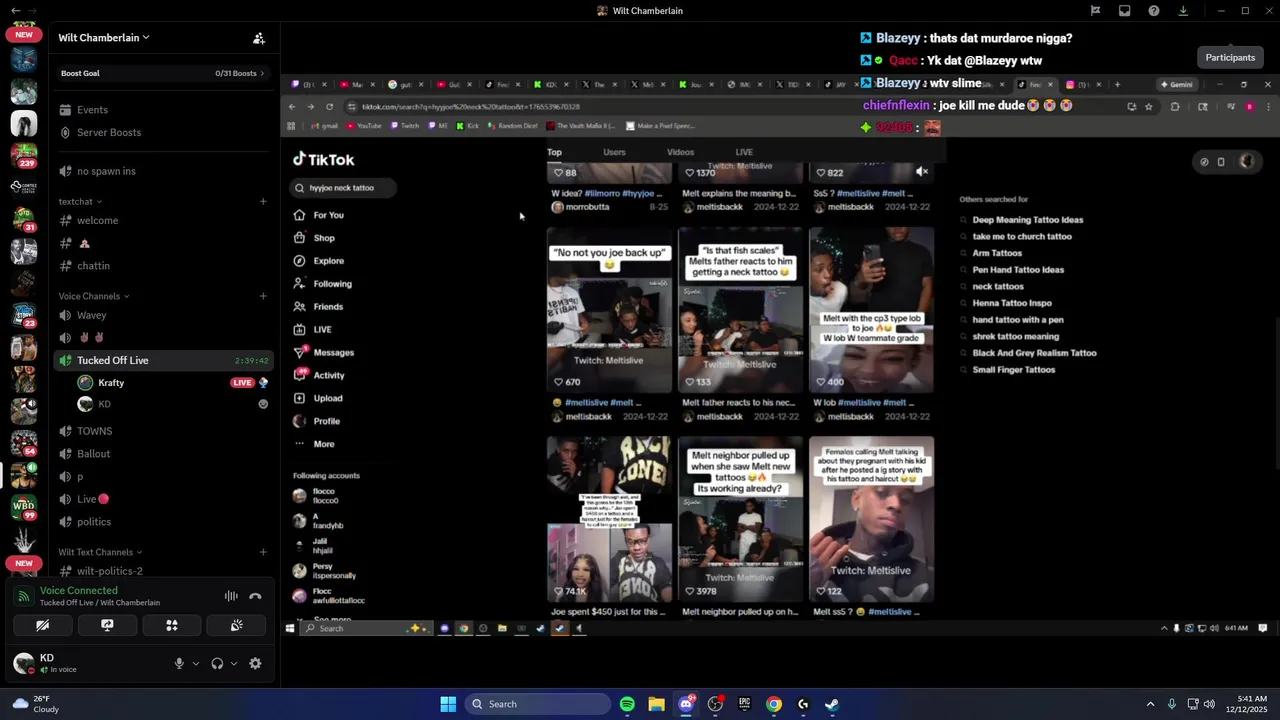This screenshot has width=1280, height=720.
Task: Collapse the Wilt Text Channels category
Action: coord(100,552)
